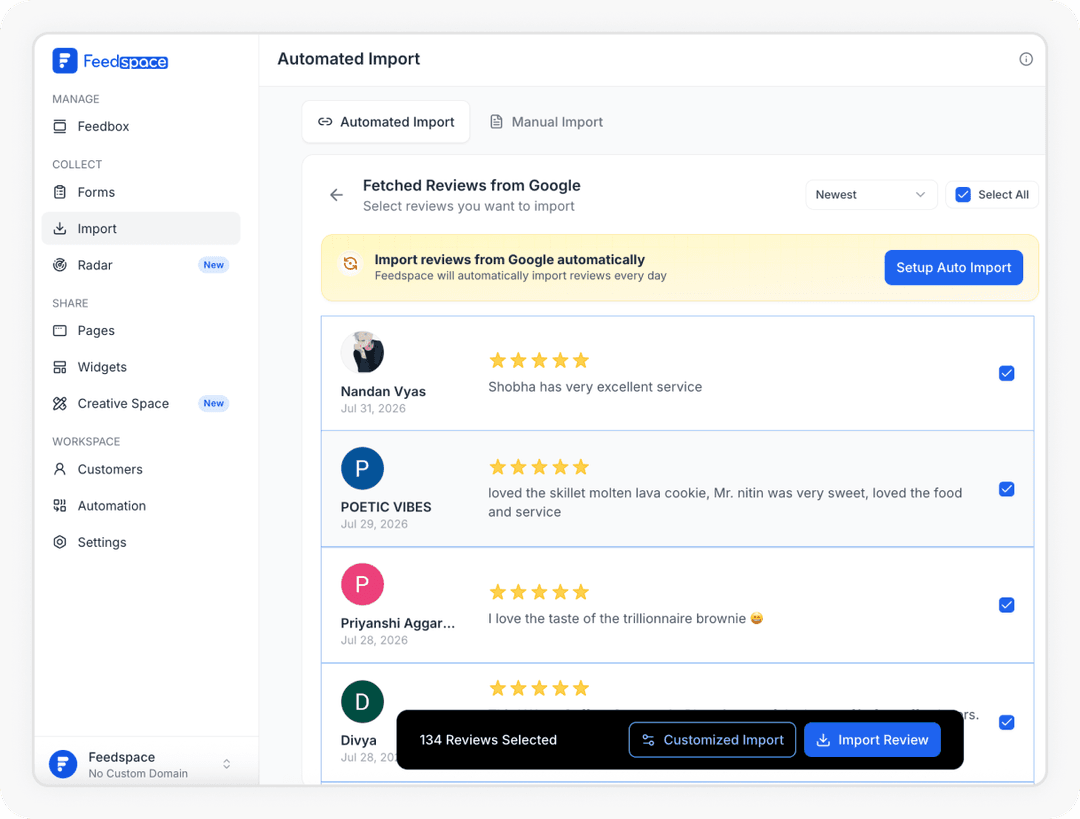The height and width of the screenshot is (819, 1080).
Task: Click the Widgets layout icon
Action: (x=60, y=367)
